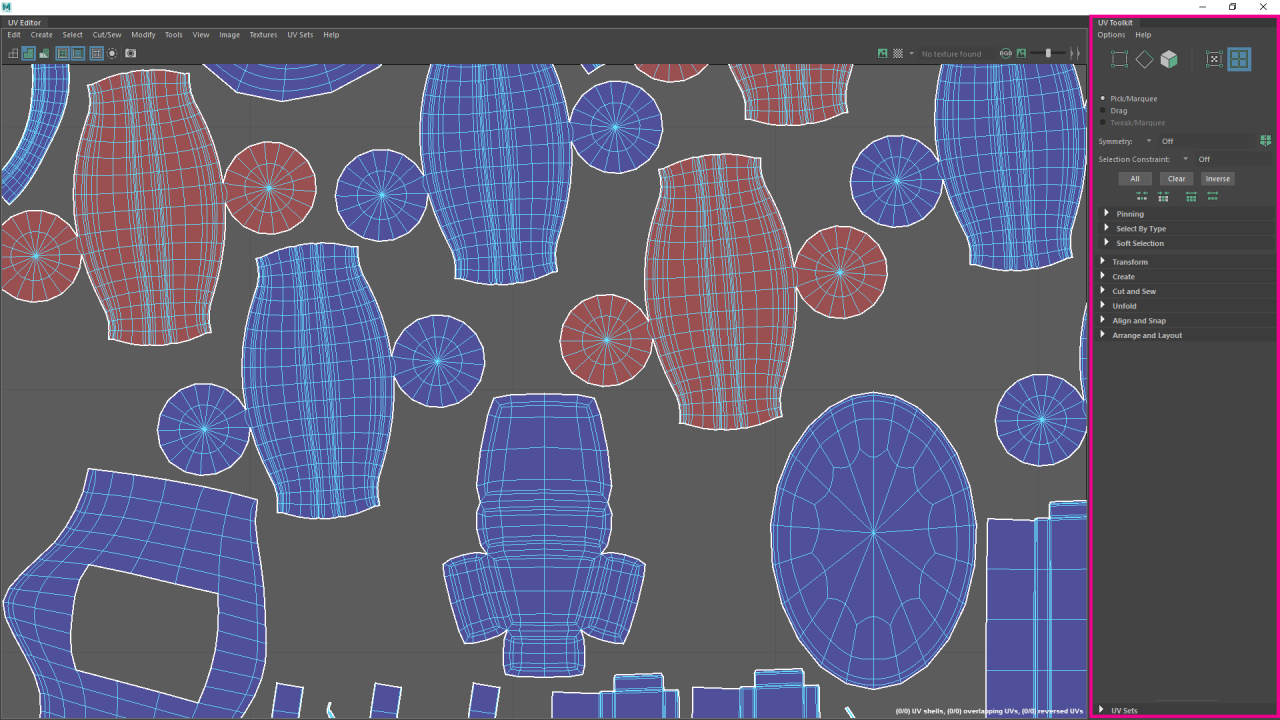
Task: Open the Cut/Sew menu
Action: (x=107, y=35)
